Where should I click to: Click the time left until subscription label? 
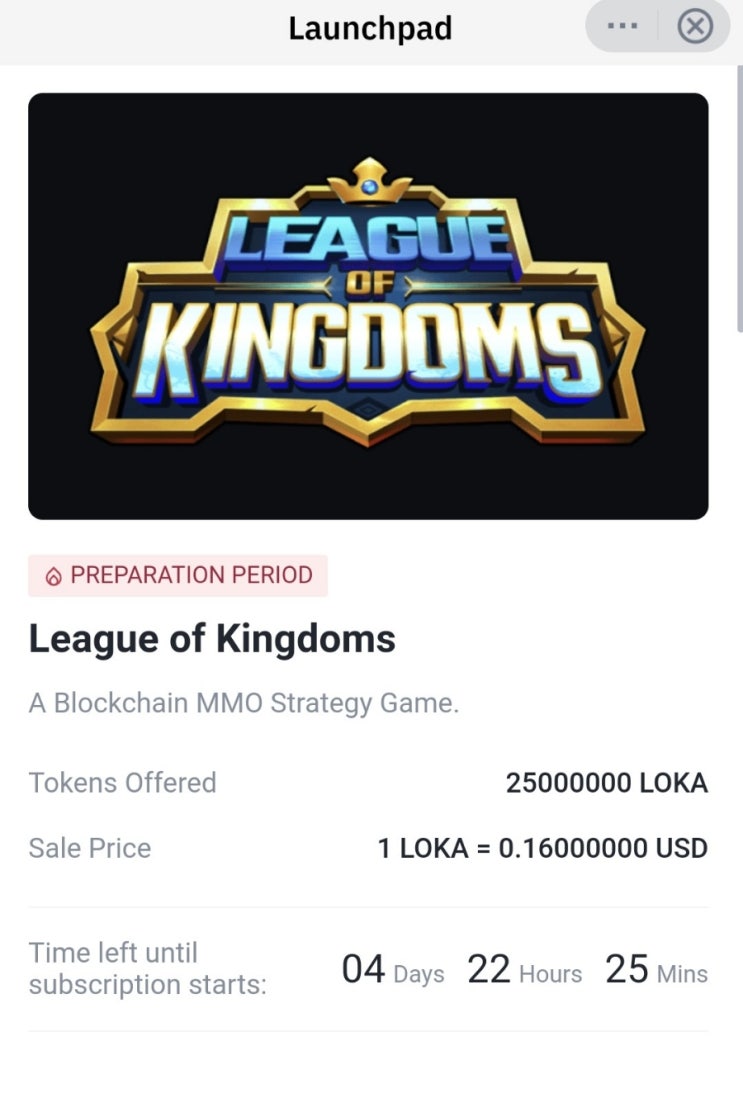point(148,969)
